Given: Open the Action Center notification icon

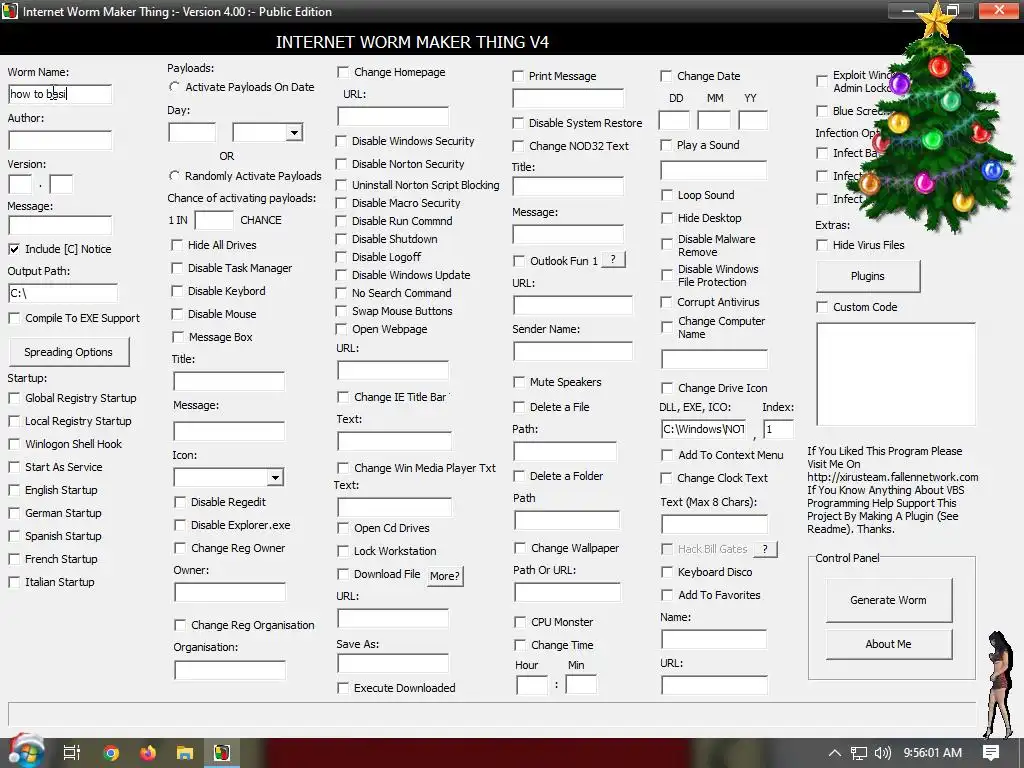Looking at the screenshot, I should [991, 753].
